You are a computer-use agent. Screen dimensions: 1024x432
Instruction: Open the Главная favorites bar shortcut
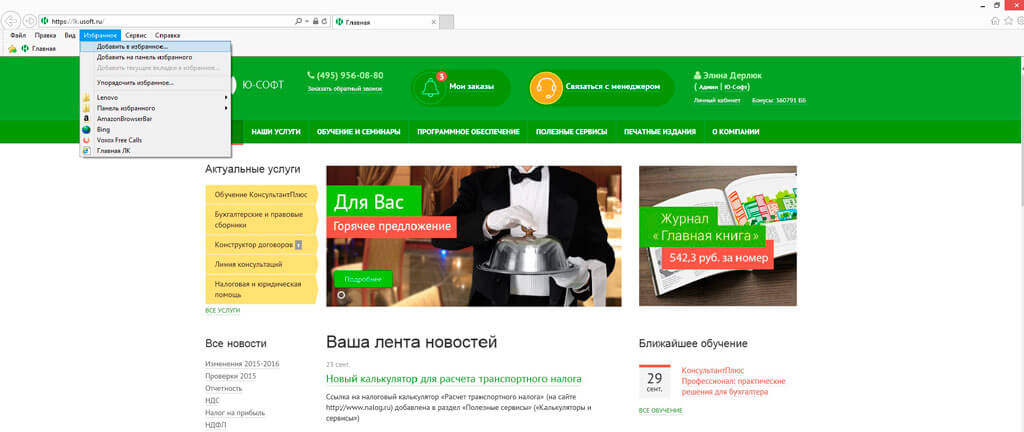point(39,49)
